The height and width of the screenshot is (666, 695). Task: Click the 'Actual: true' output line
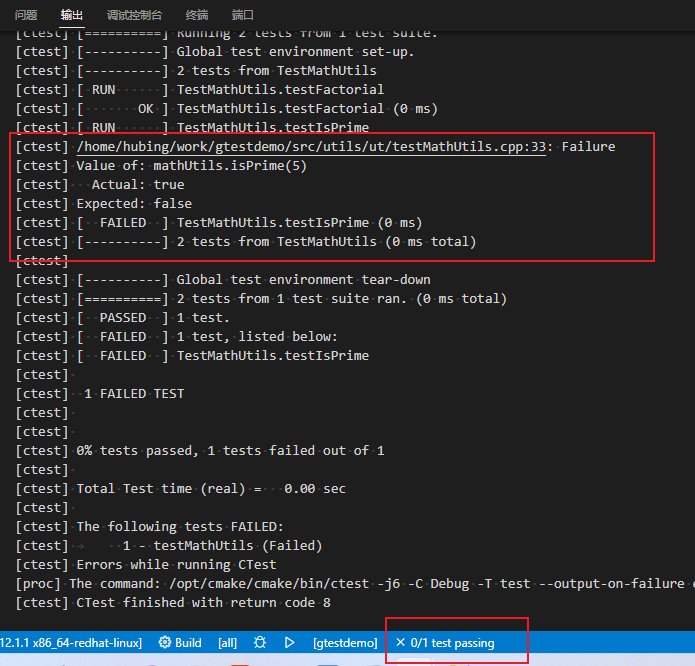click(x=100, y=185)
